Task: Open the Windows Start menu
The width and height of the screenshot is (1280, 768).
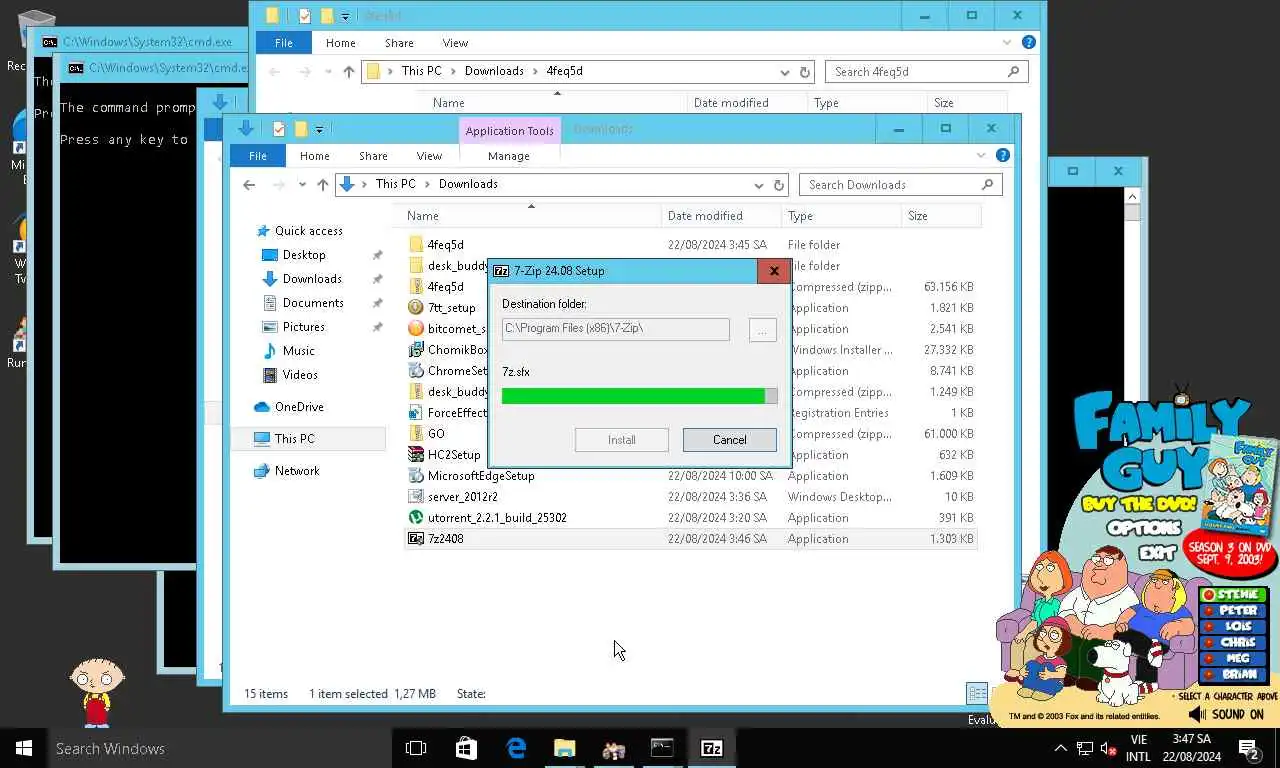Action: (x=24, y=748)
